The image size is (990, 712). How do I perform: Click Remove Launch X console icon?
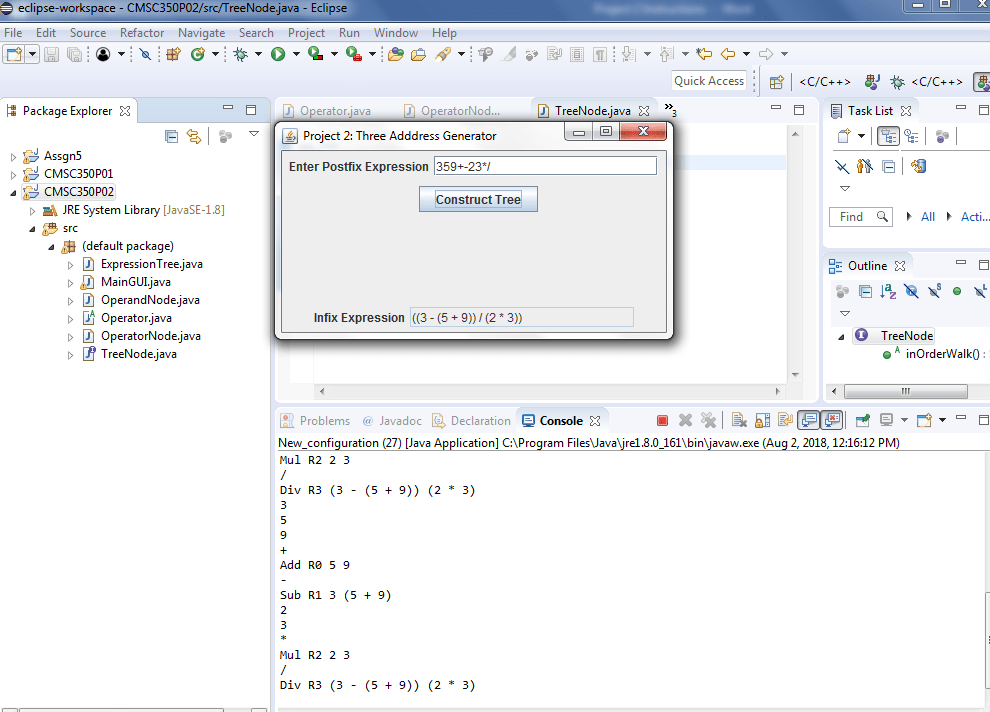685,420
